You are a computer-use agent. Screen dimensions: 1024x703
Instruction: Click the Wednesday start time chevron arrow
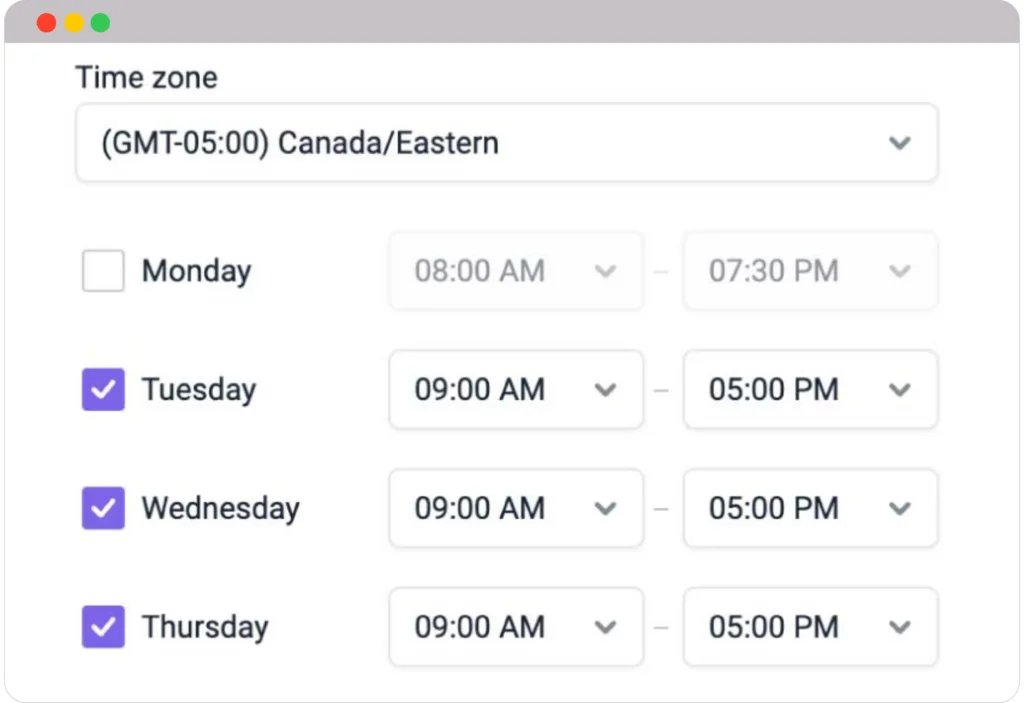point(606,508)
